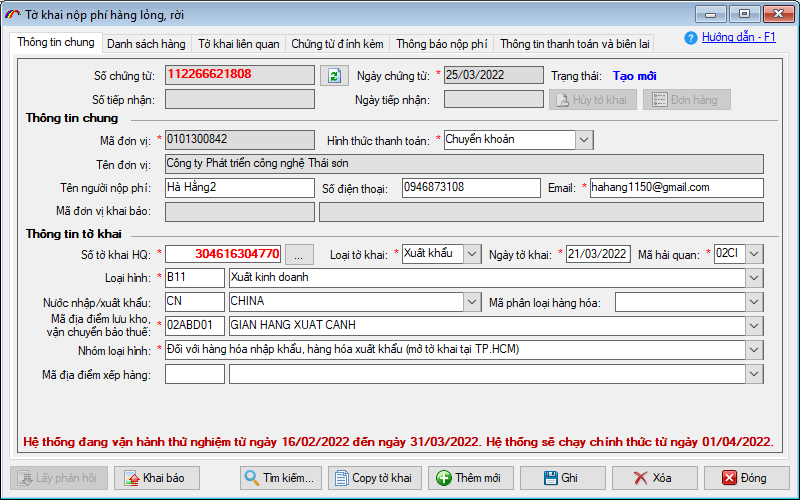Click the Email input field
The image size is (800, 500).
pos(677,188)
